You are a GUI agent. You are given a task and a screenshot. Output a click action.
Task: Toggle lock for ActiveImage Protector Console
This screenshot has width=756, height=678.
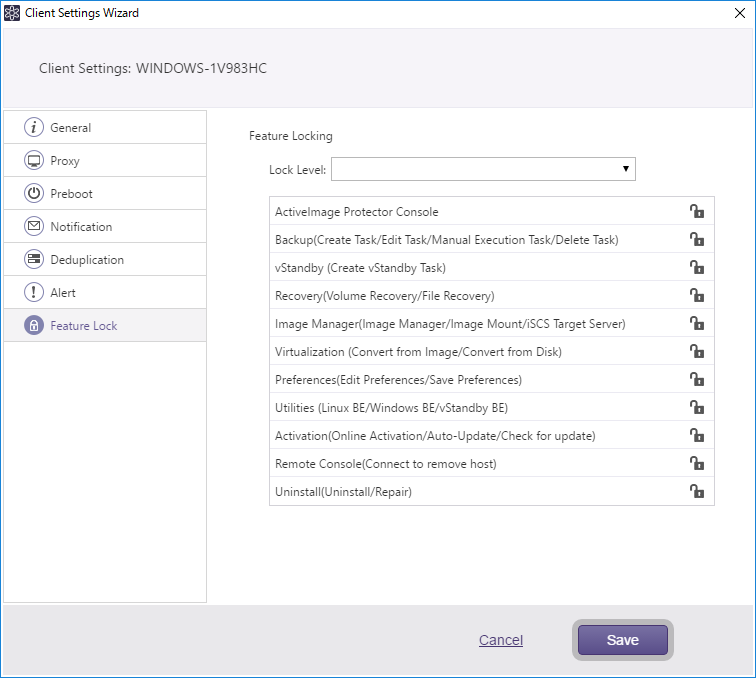697,211
